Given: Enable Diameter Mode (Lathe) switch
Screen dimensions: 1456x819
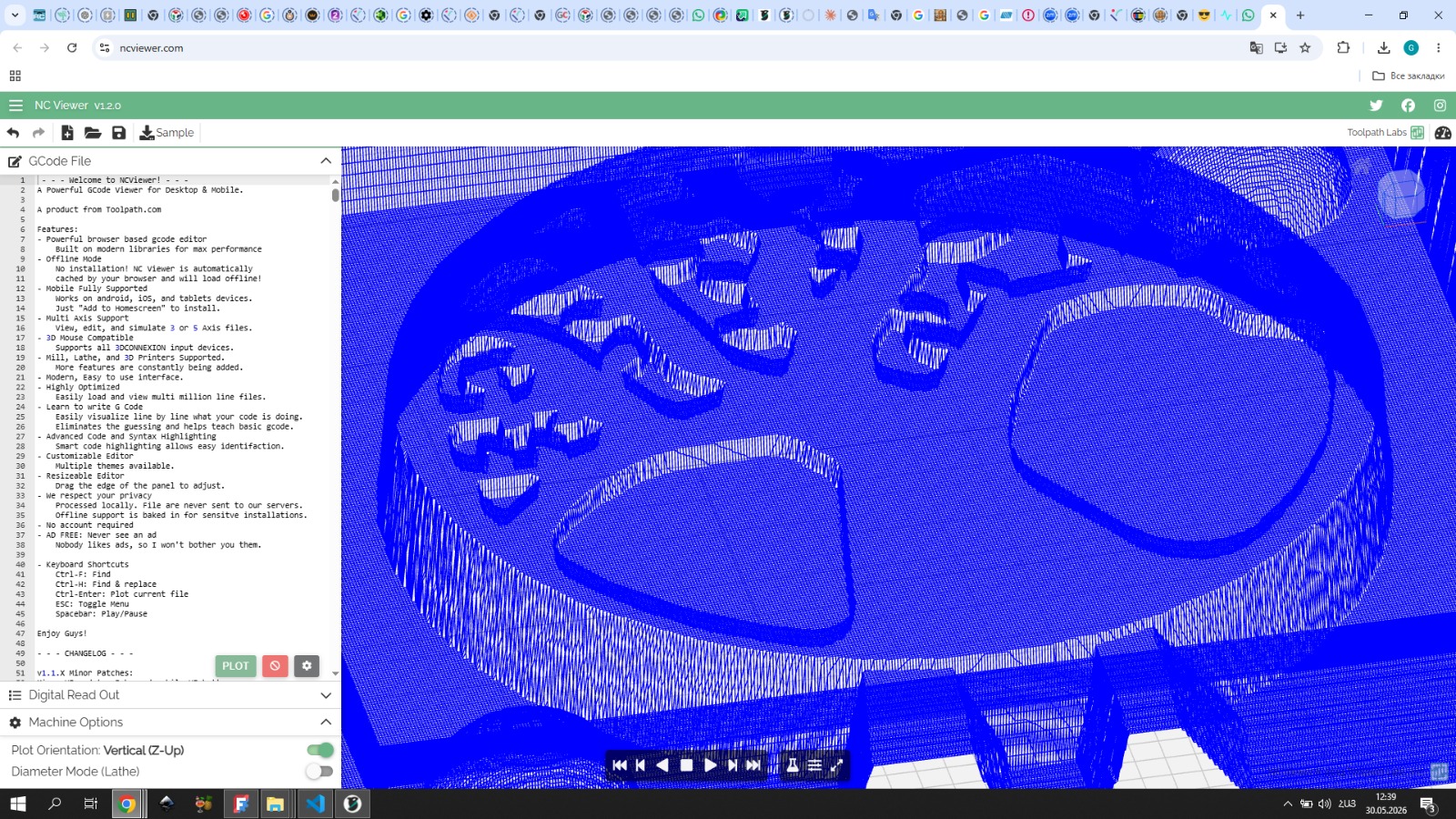Looking at the screenshot, I should 319,772.
